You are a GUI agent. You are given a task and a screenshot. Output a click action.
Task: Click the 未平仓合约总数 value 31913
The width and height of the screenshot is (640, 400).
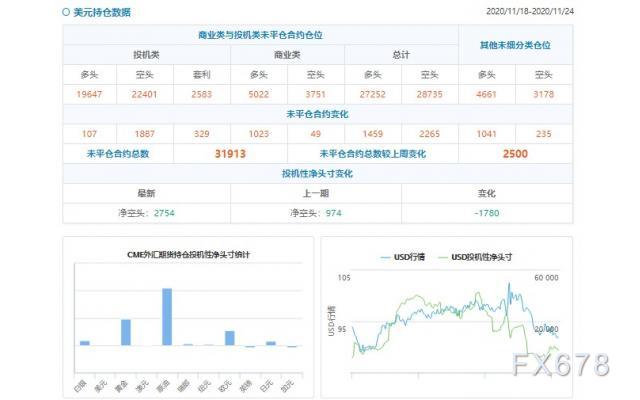pyautogui.click(x=230, y=154)
